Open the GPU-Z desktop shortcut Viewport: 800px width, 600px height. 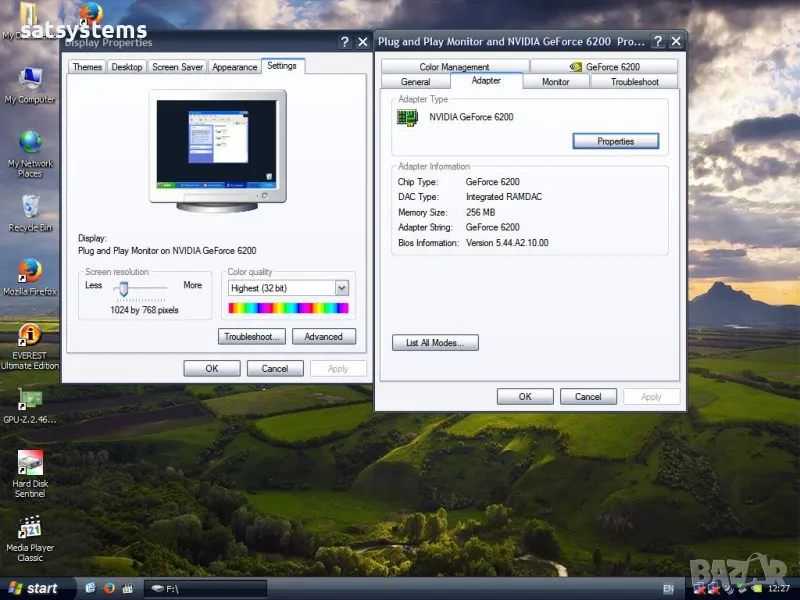click(30, 400)
